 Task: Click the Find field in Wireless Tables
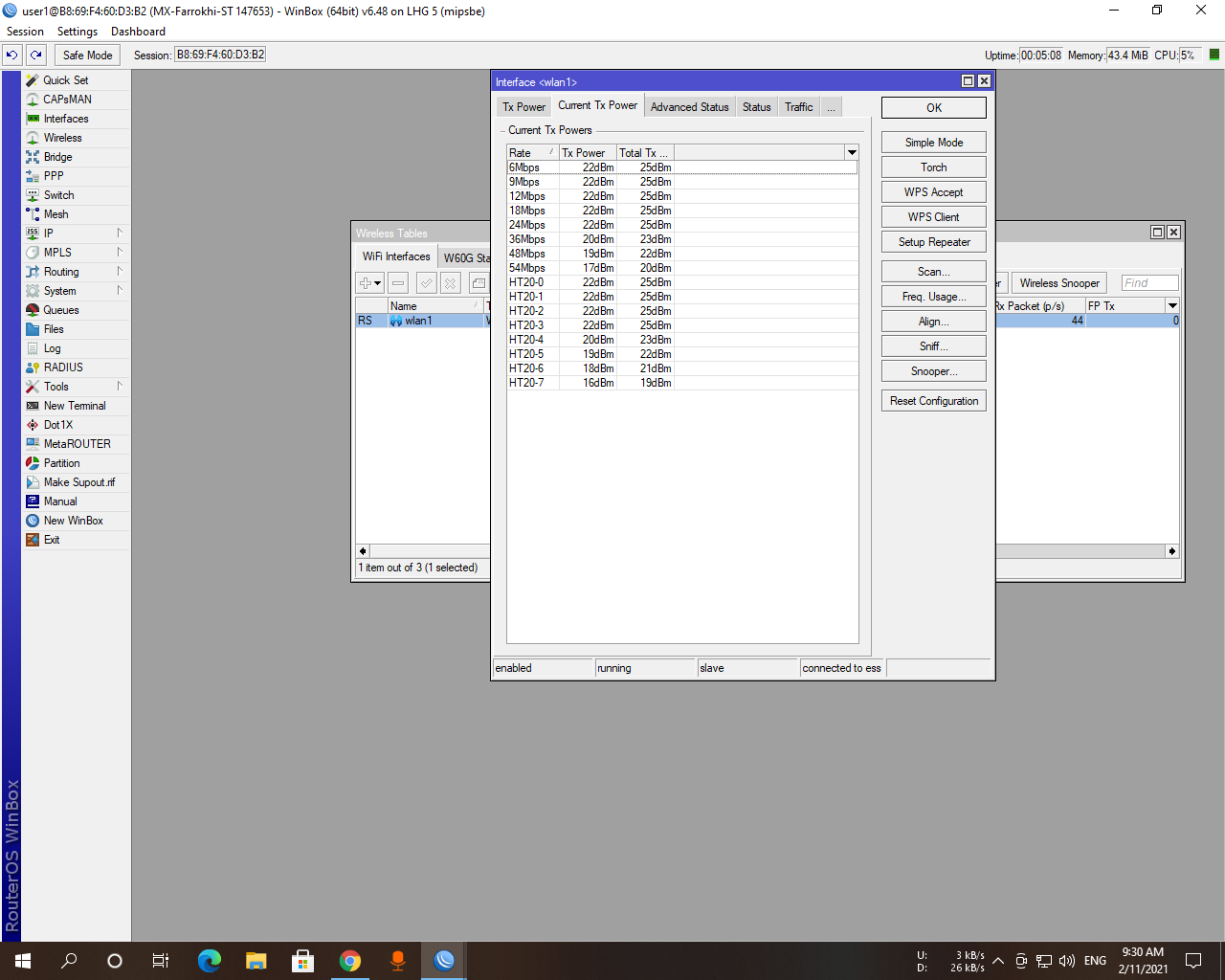click(x=1149, y=282)
